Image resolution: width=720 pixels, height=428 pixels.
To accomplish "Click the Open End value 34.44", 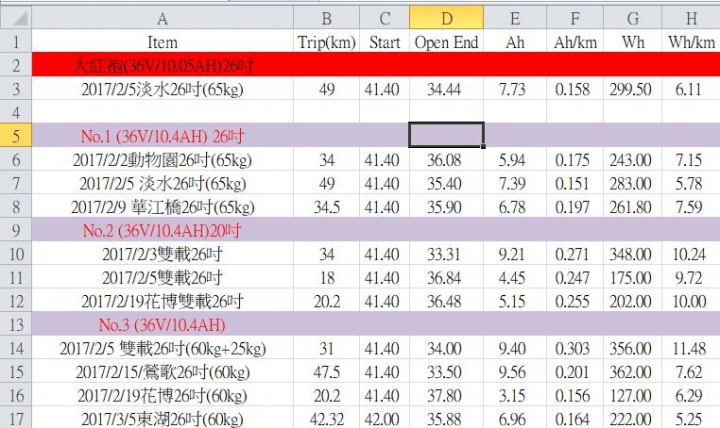I will click(446, 88).
